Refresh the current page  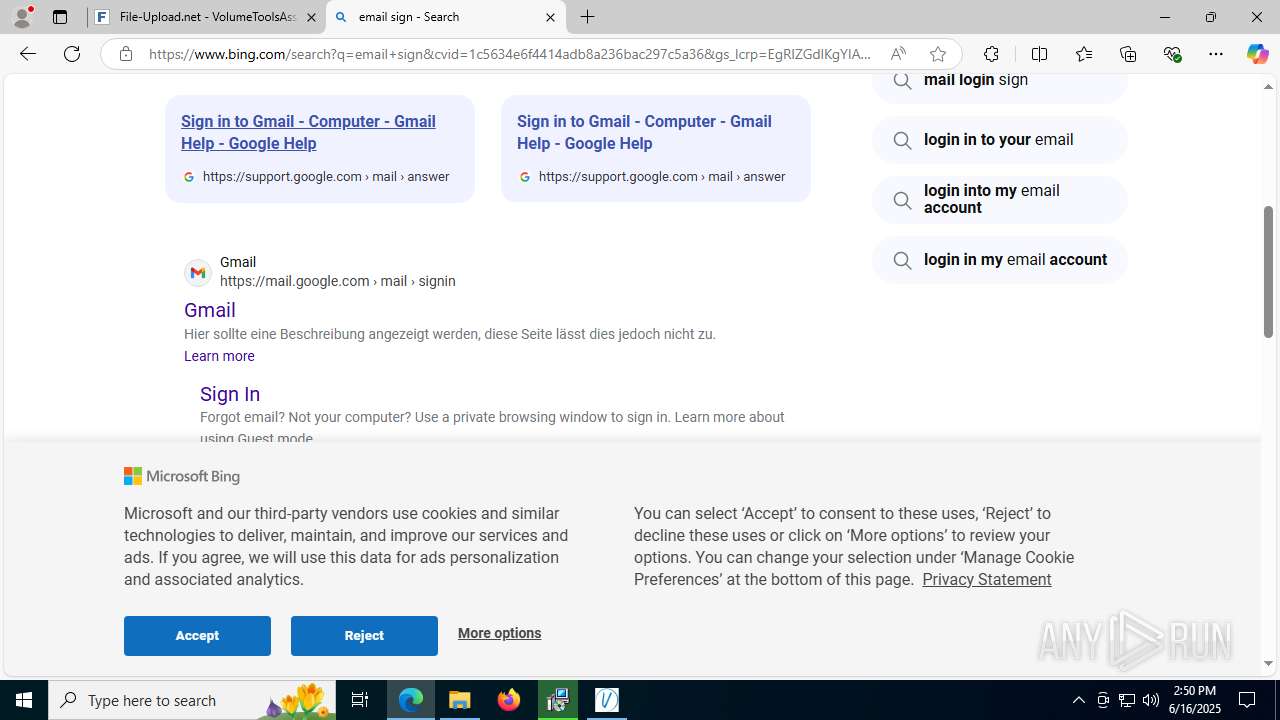(72, 54)
